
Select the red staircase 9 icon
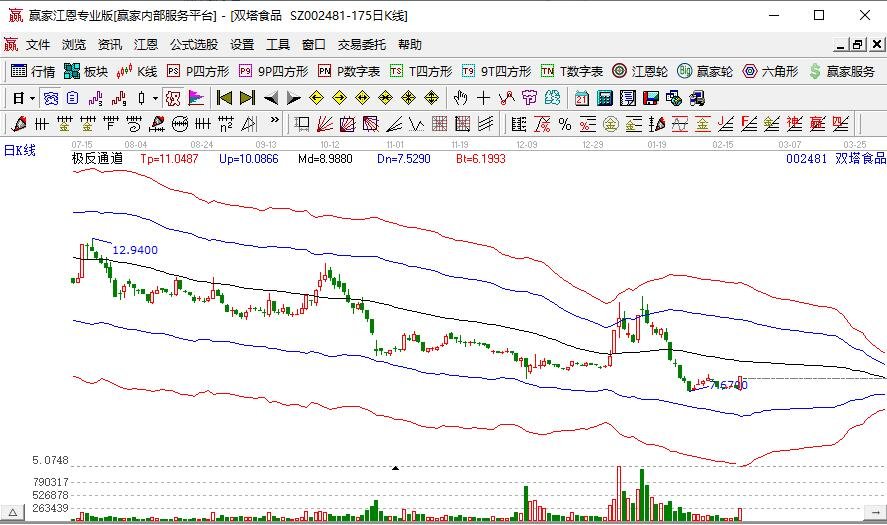(119, 98)
